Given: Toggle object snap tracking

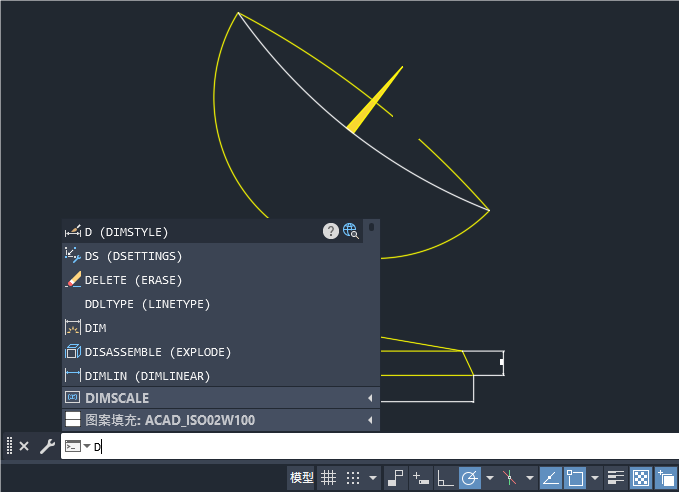Looking at the screenshot, I should (x=550, y=478).
